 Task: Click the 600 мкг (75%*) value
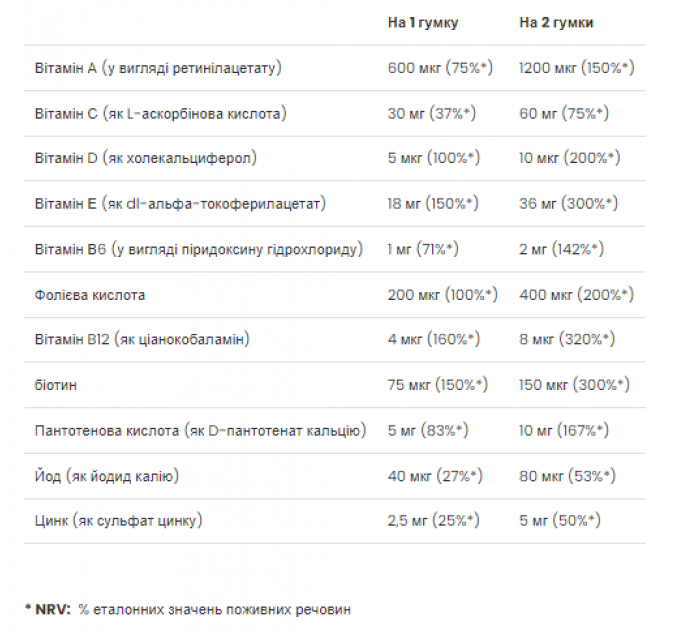(x=440, y=68)
